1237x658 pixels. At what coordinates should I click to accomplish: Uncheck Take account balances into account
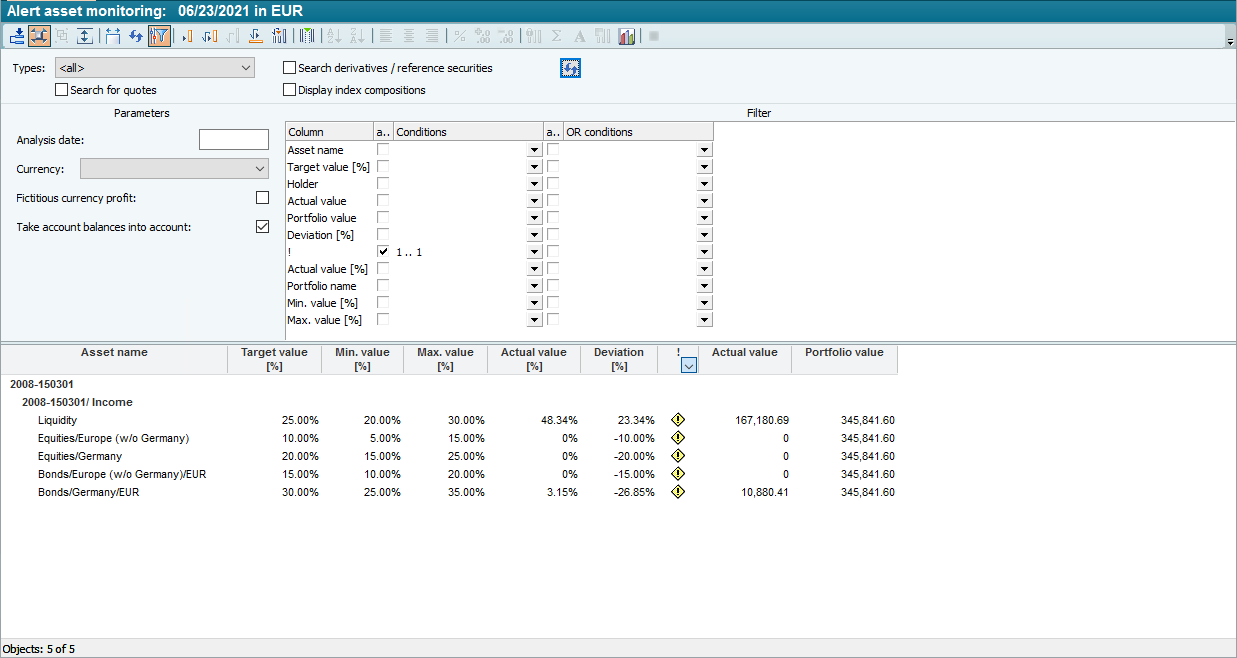[x=262, y=227]
